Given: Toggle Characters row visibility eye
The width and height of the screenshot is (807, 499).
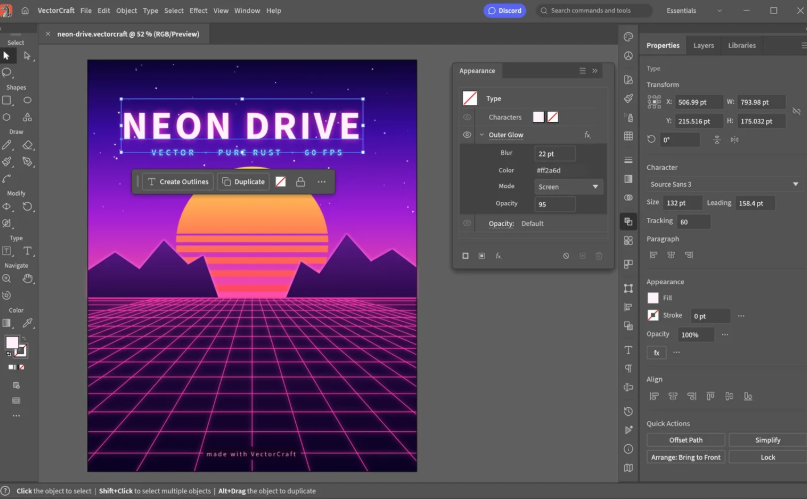Looking at the screenshot, I should (x=467, y=117).
